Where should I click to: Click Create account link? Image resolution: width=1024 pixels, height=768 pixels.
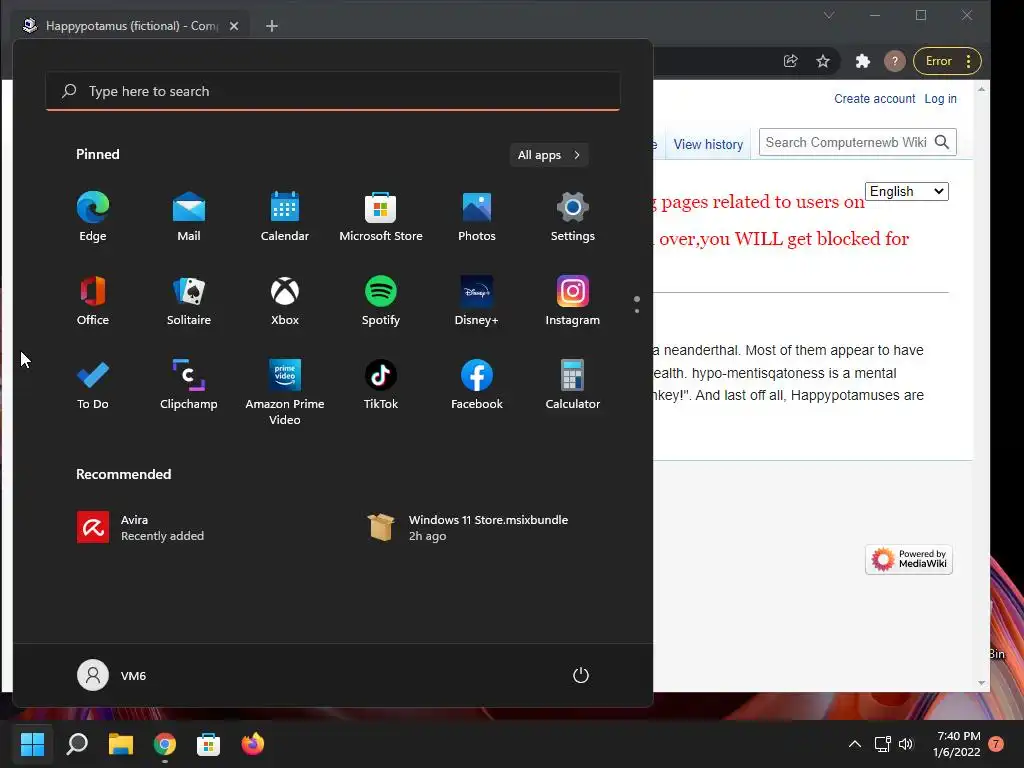(x=874, y=99)
